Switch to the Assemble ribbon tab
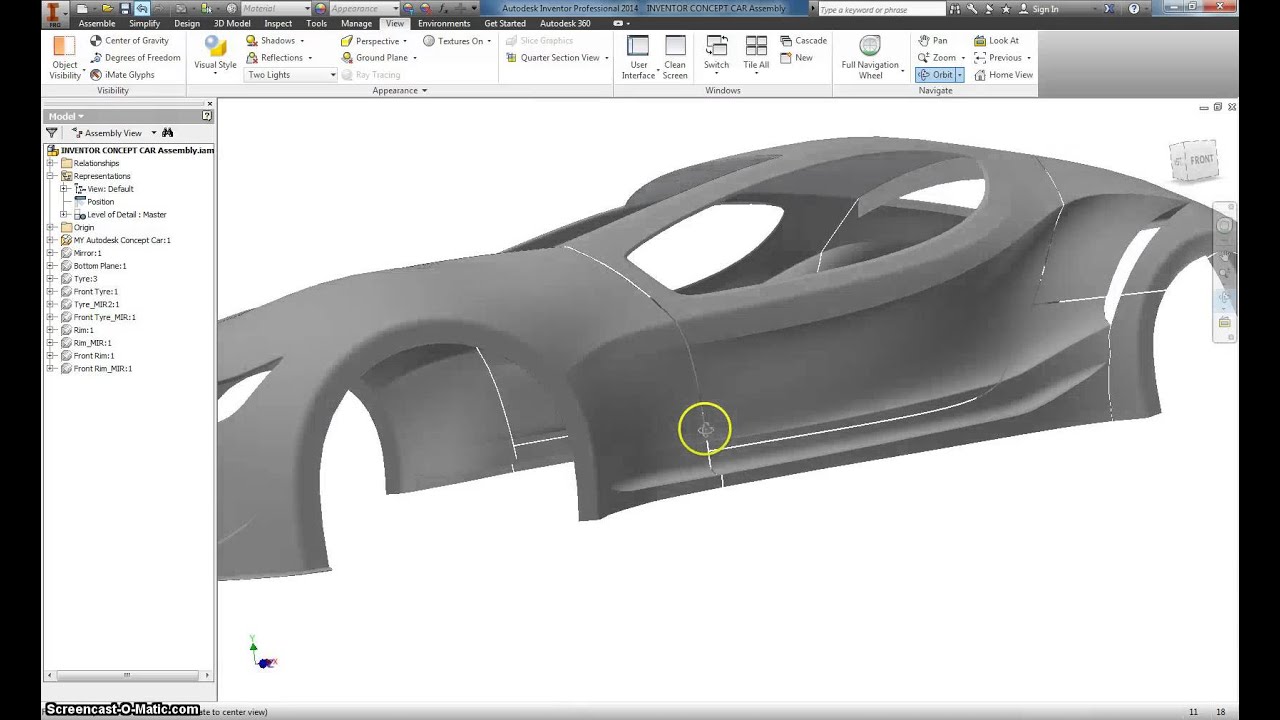The height and width of the screenshot is (720, 1280). (x=96, y=23)
